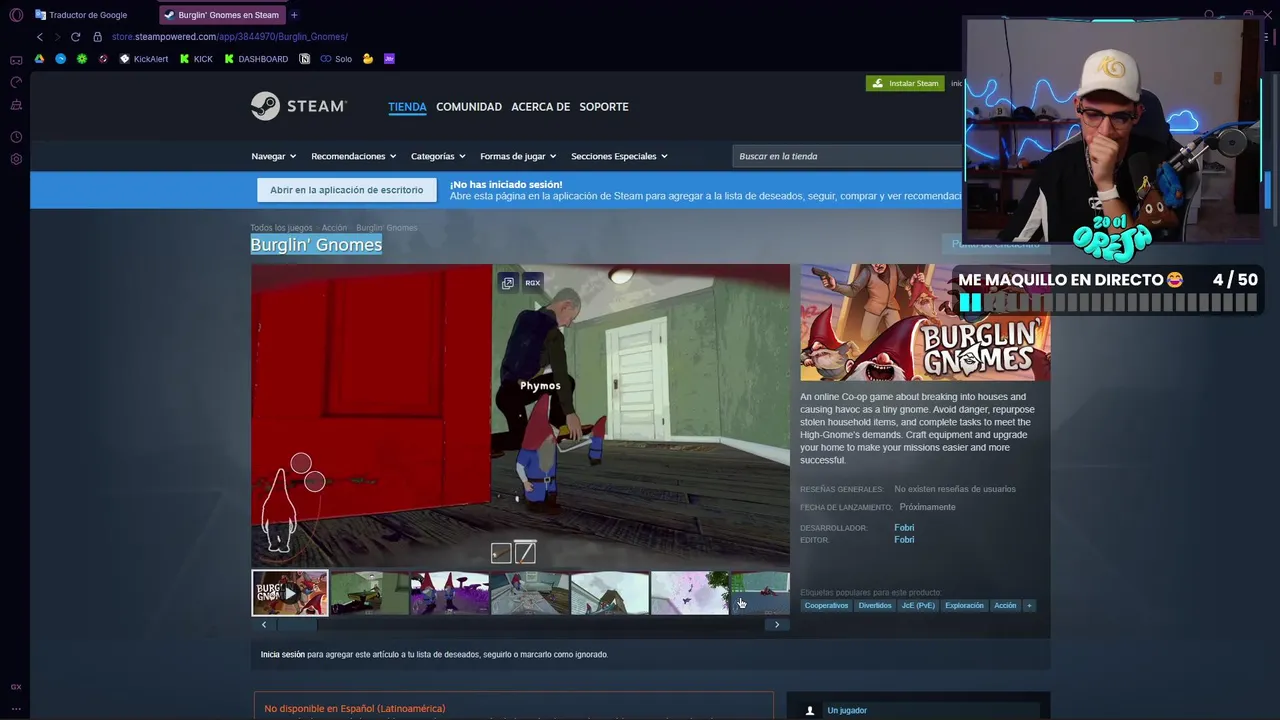Open Settings gear icon in sidebar
The image size is (1280, 720).
[x=16, y=159]
